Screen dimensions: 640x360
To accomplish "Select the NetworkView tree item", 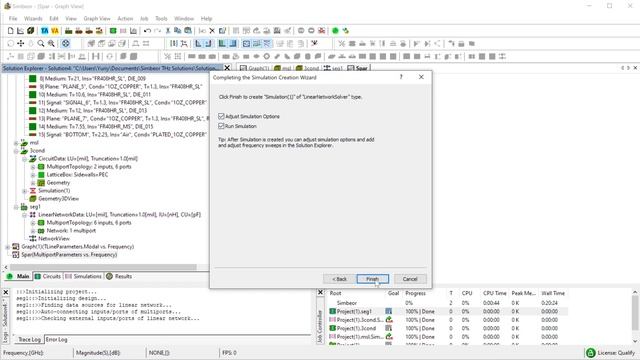I will pyautogui.click(x=54, y=238).
